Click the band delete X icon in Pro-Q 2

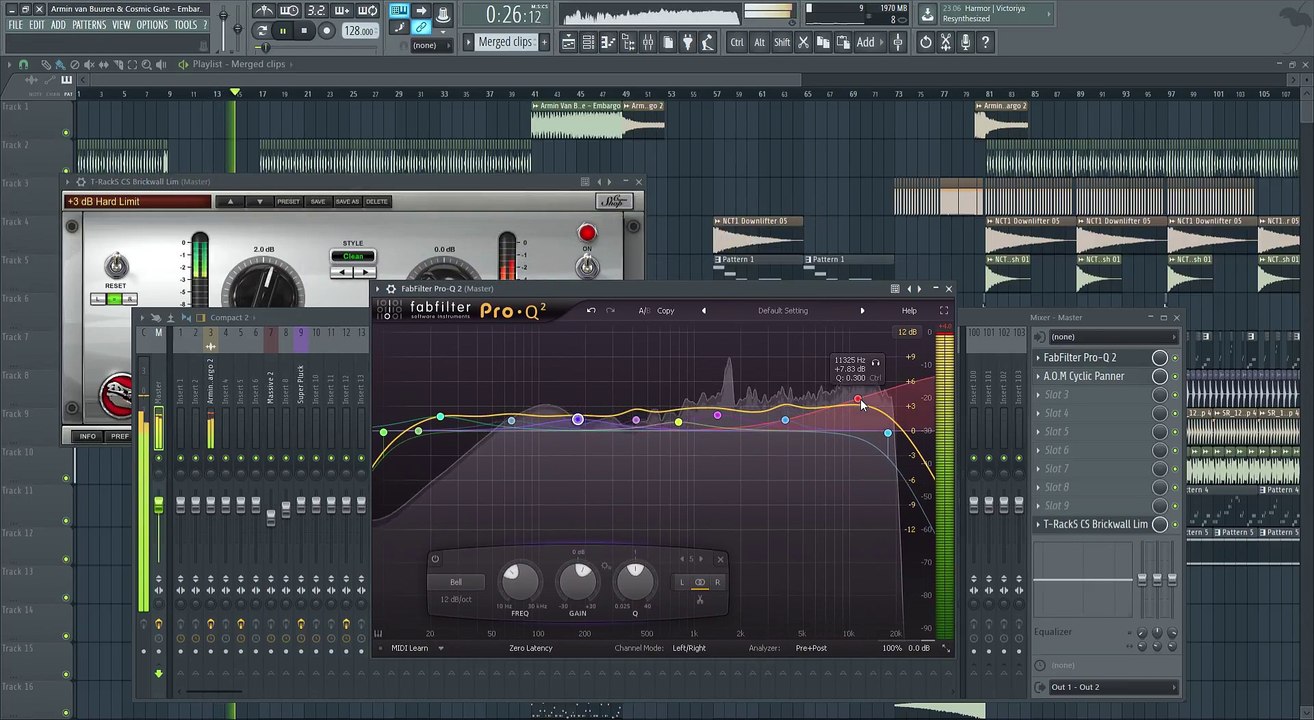pyautogui.click(x=721, y=559)
